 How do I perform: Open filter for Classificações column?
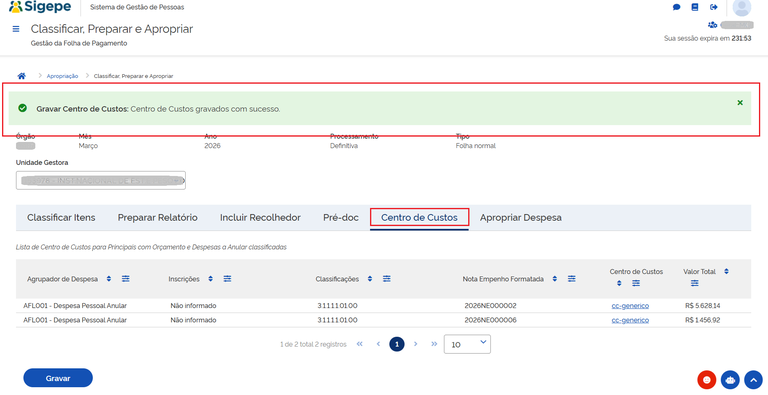387,279
